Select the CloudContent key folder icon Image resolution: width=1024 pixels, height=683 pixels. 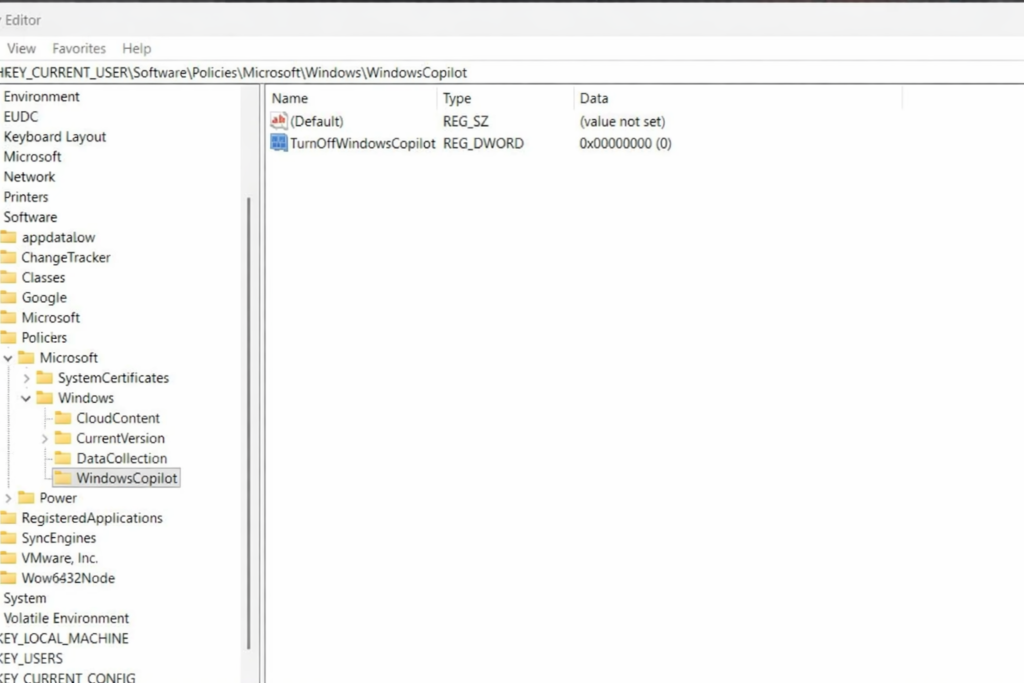(x=65, y=418)
